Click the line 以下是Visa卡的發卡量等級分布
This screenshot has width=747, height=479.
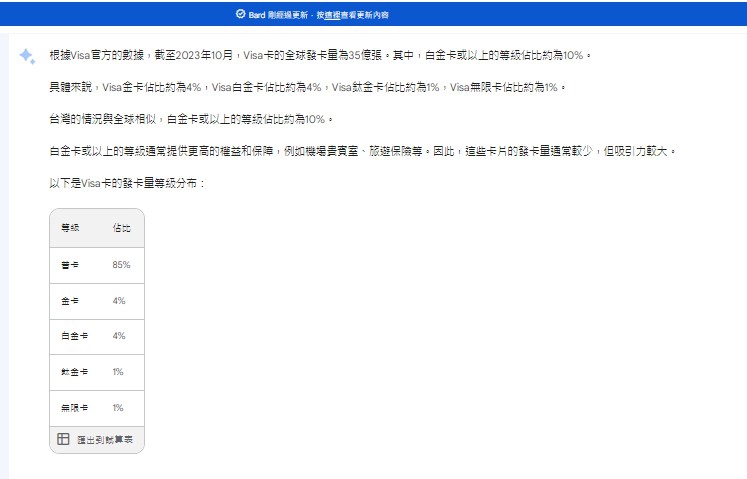click(127, 184)
